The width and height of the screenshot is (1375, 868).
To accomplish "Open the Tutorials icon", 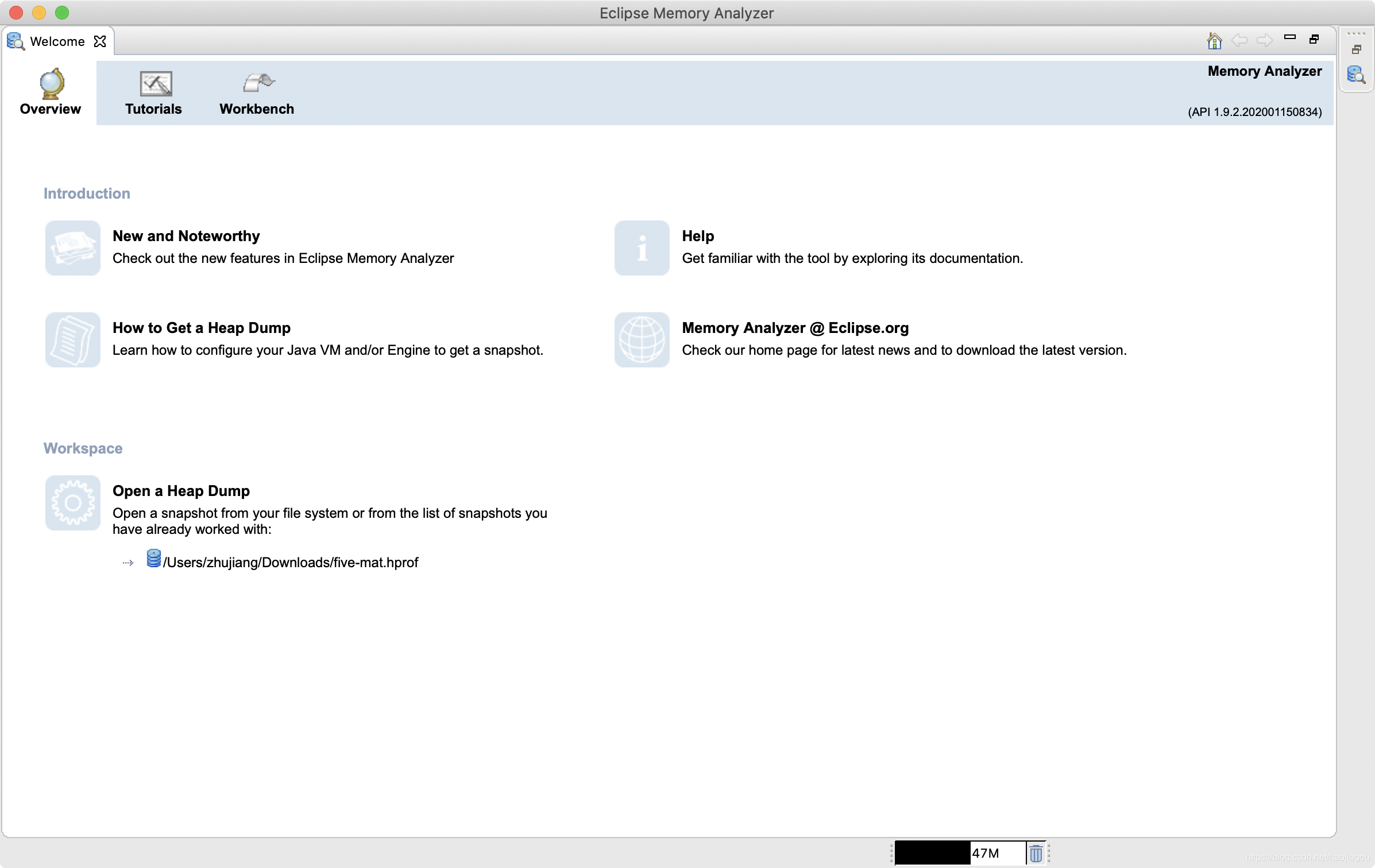I will [x=156, y=84].
